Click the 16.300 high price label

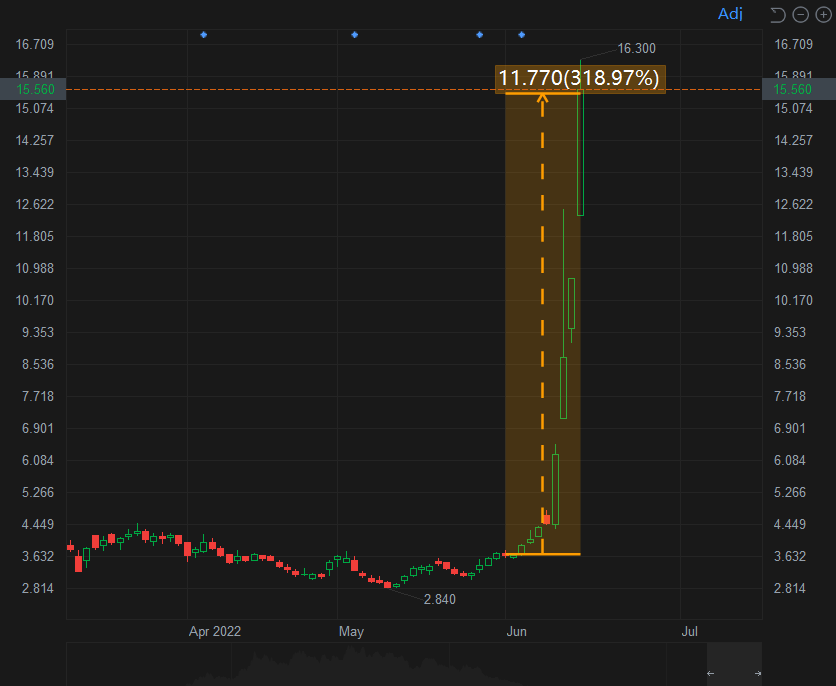point(637,49)
